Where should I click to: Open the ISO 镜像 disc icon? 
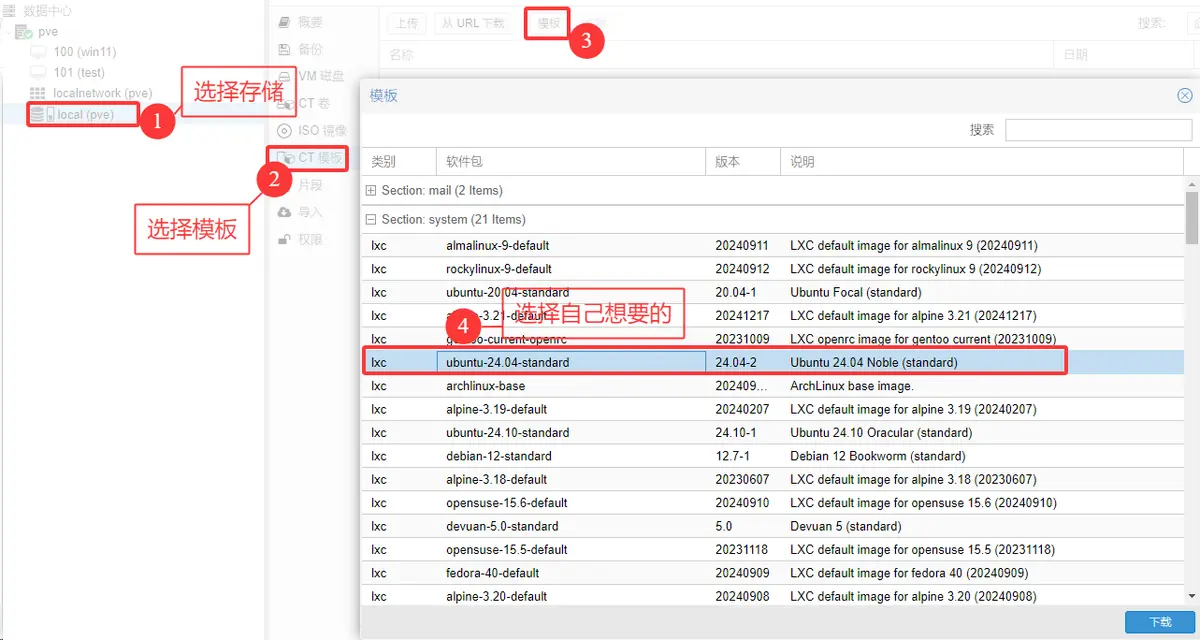[285, 130]
